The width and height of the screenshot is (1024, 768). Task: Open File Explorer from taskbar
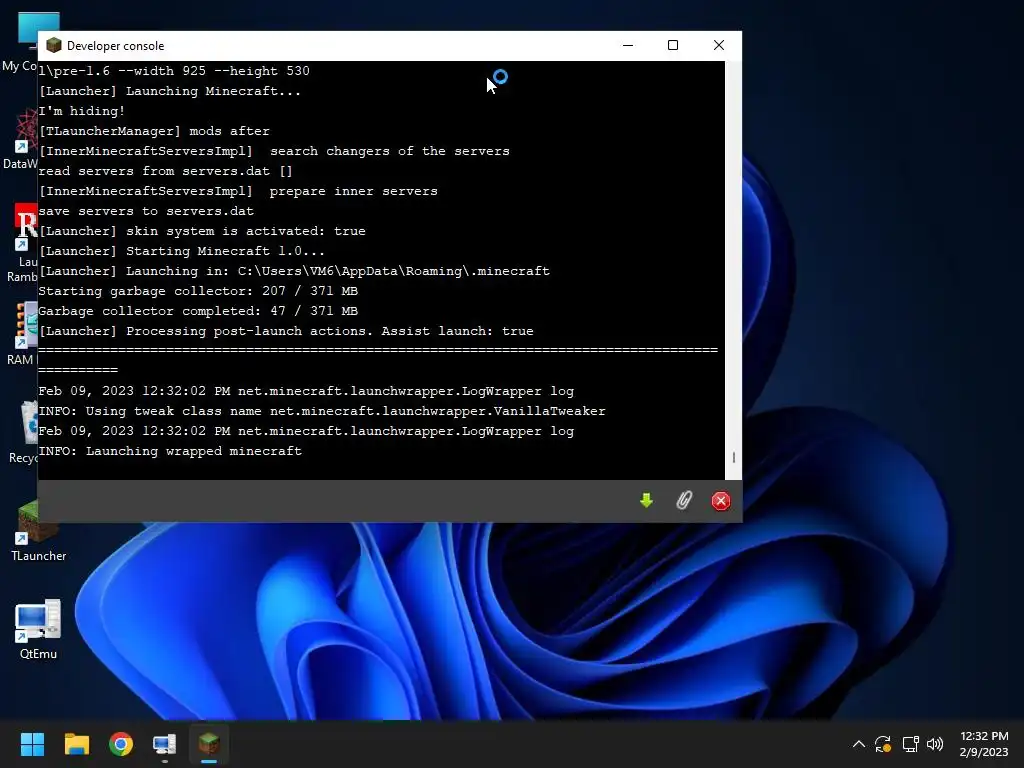(x=76, y=744)
